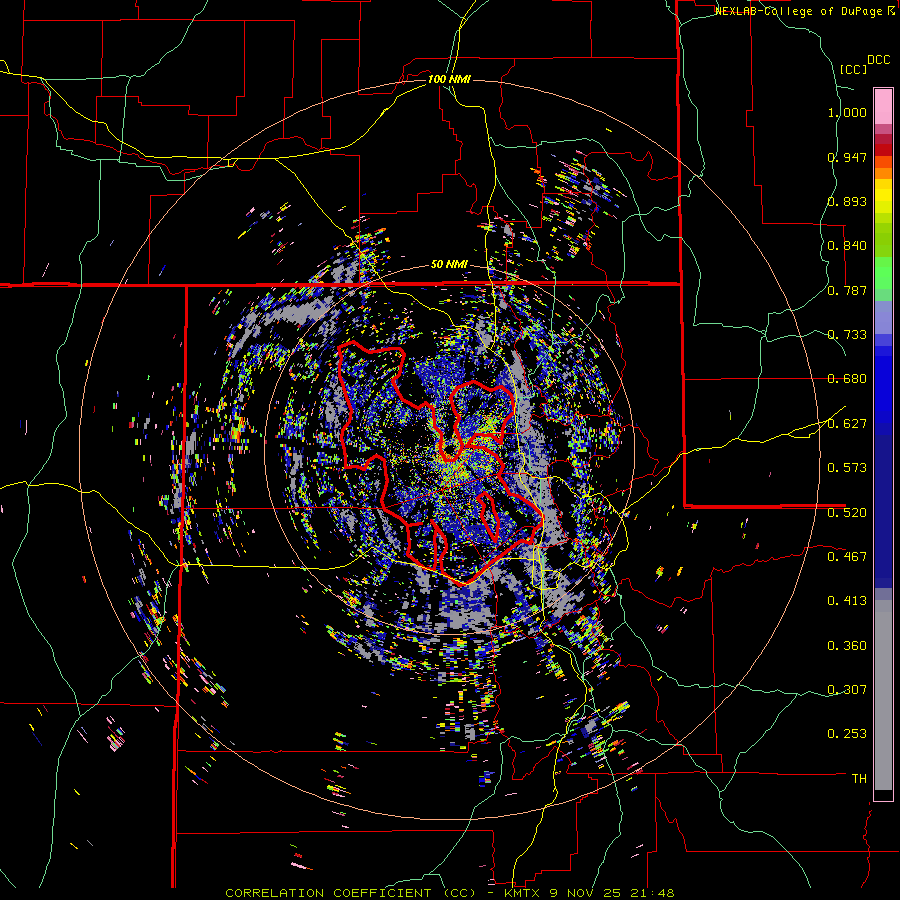Click the 100 NMI range ring label
Viewport: 900px width, 900px height.
(x=449, y=79)
